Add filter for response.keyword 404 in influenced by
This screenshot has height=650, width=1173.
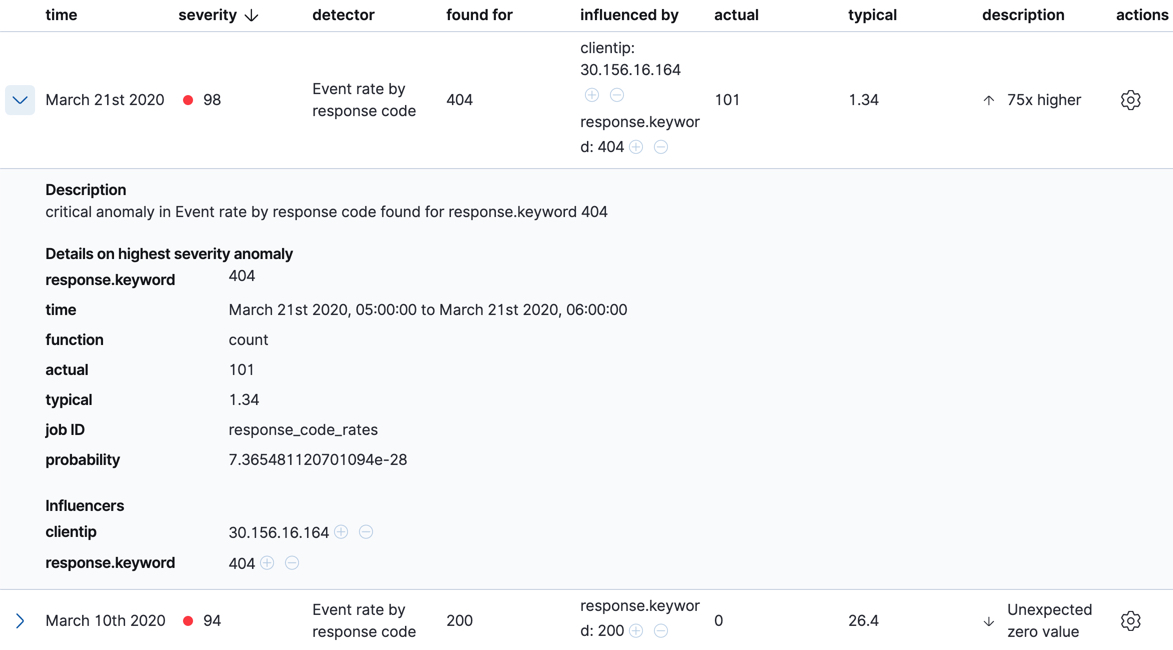[636, 146]
